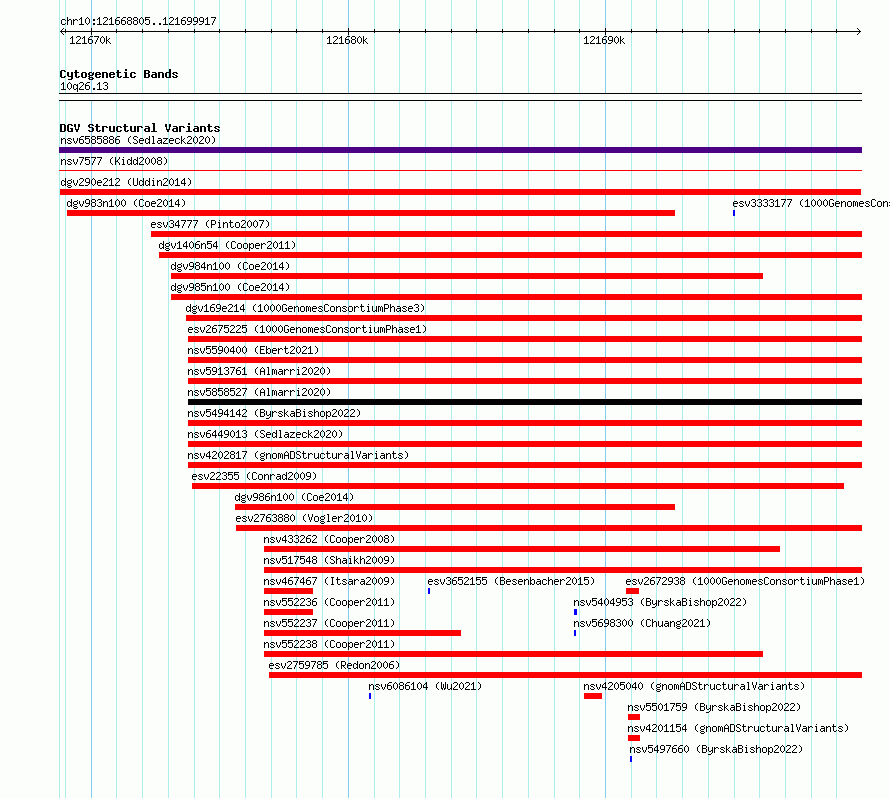
Task: Click the Cytogenetic Bands track title
Action: point(119,74)
